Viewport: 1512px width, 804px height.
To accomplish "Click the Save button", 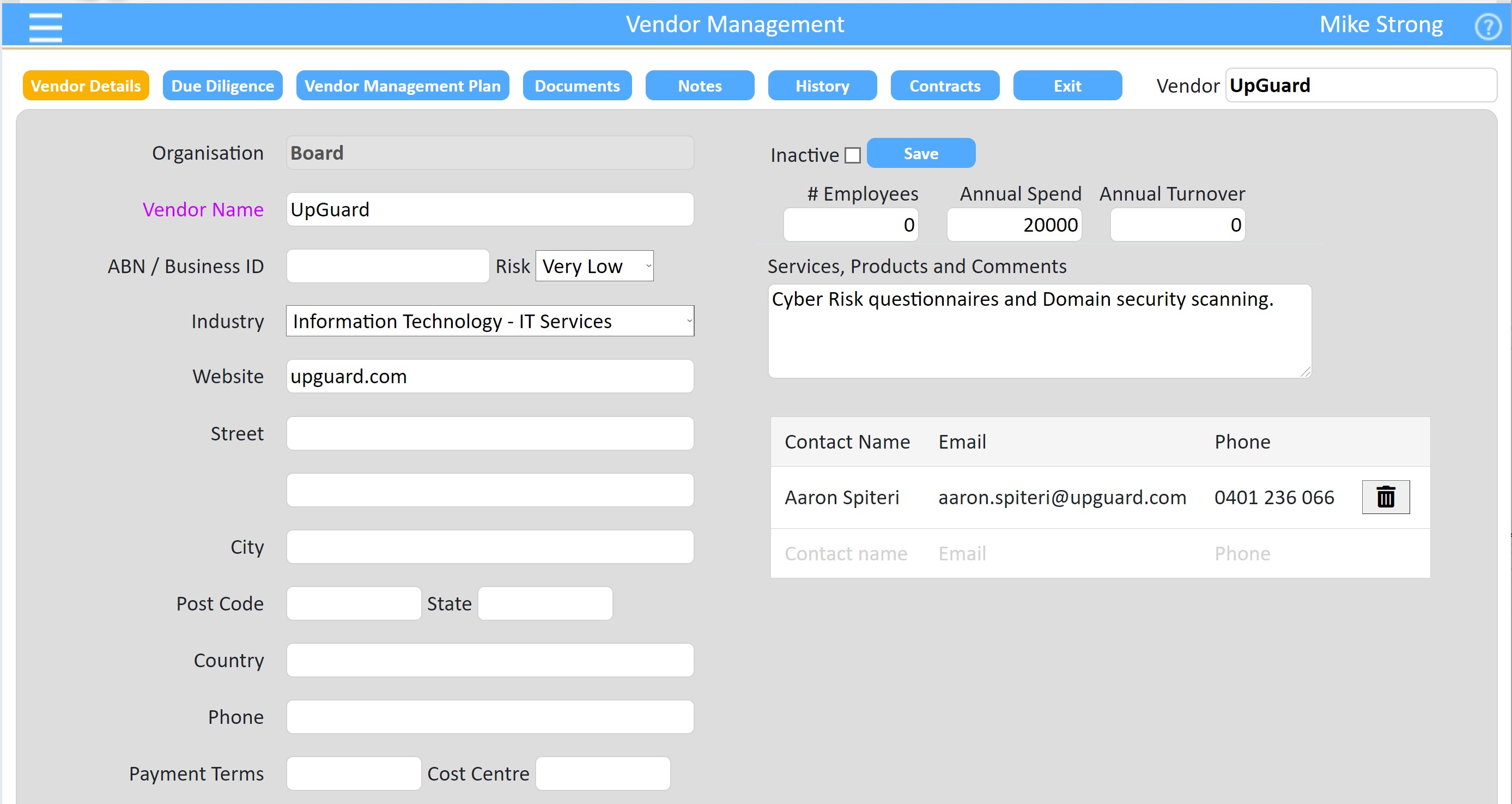I will point(920,153).
